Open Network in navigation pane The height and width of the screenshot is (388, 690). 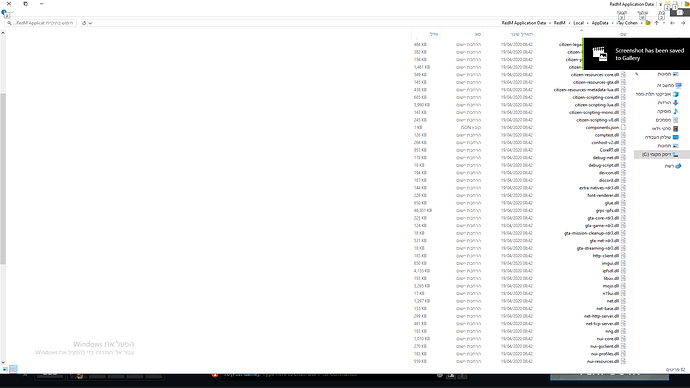673,166
